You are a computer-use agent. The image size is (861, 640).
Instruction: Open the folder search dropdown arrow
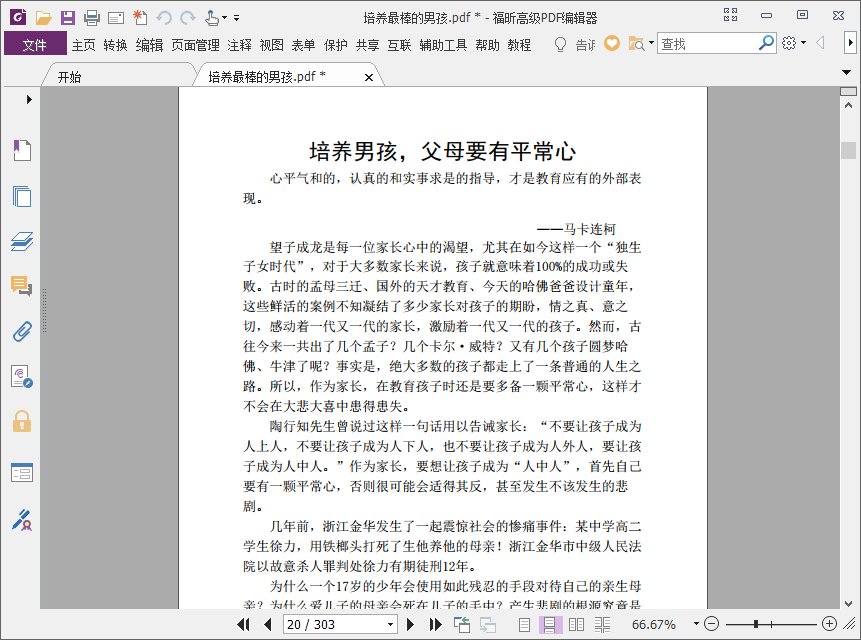tap(651, 43)
